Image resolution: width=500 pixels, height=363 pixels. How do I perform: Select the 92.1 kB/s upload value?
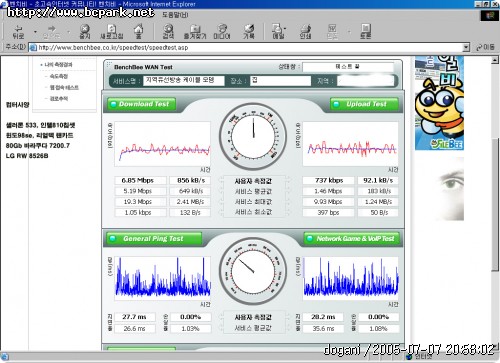pyautogui.click(x=378, y=181)
